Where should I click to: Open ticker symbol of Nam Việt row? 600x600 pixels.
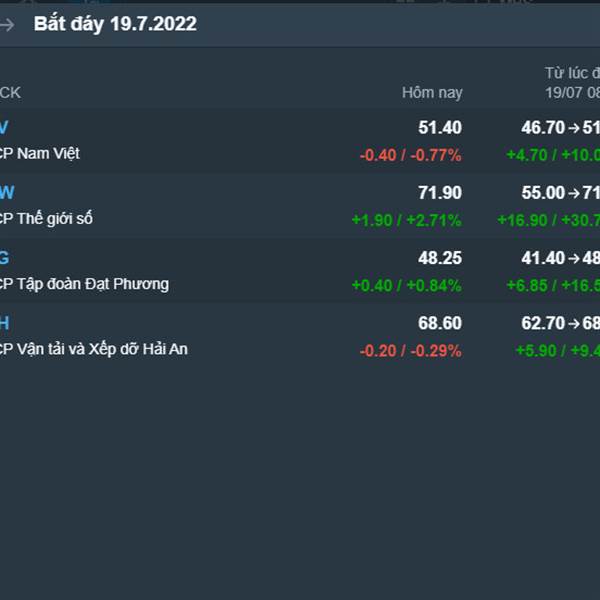4,127
